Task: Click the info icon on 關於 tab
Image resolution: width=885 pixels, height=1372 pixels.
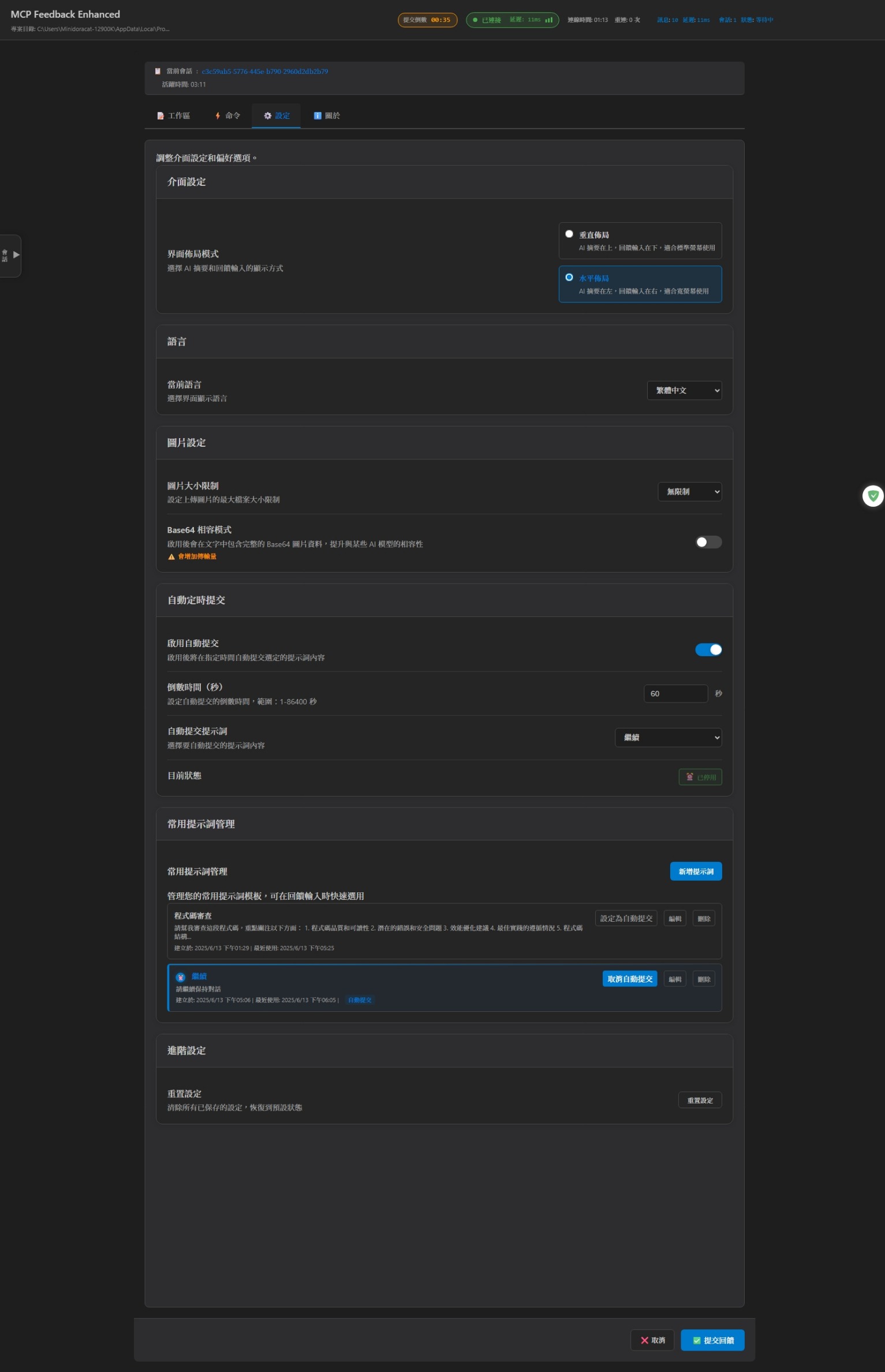Action: 318,115
